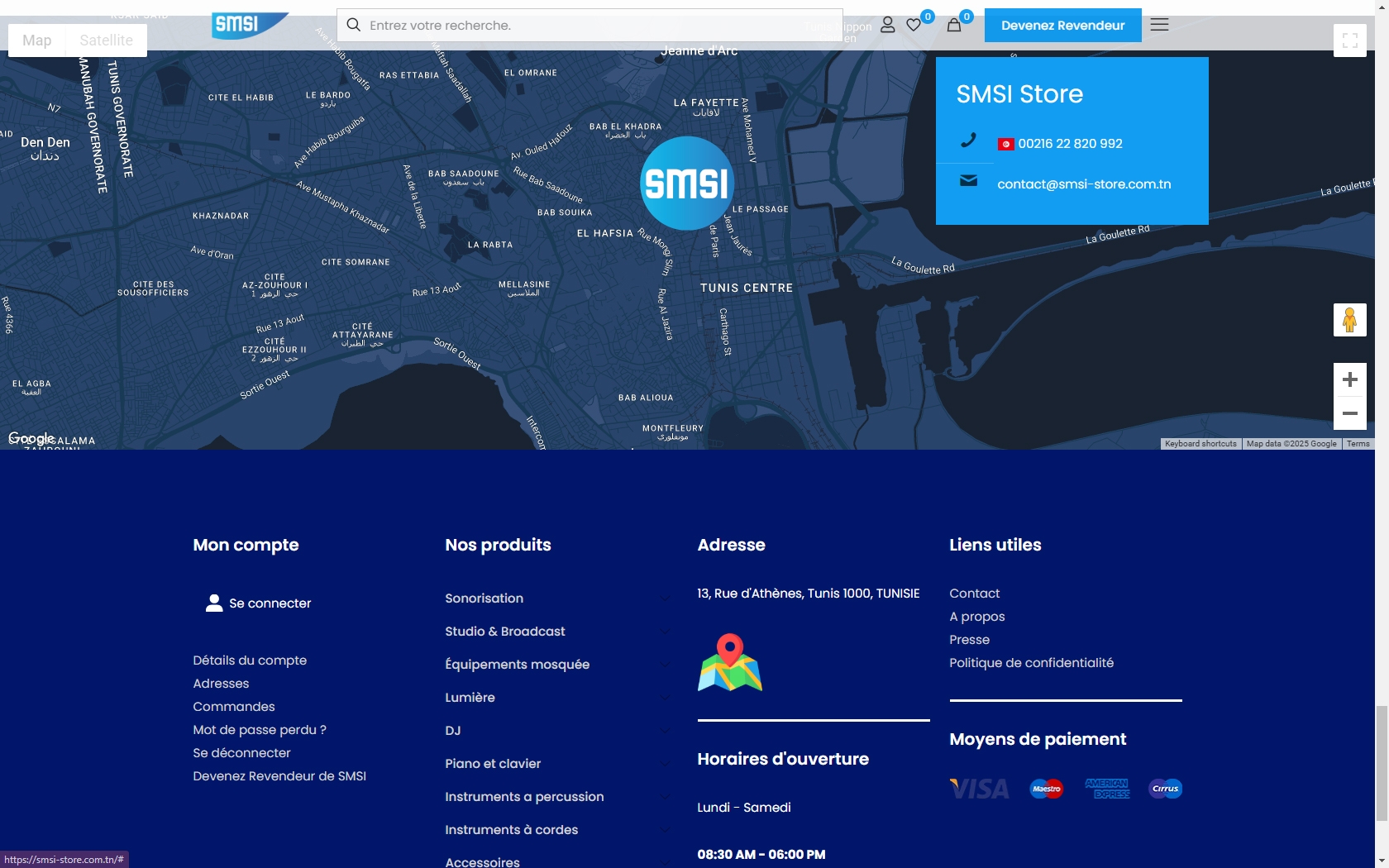This screenshot has height=868, width=1389.
Task: Open Piano et clavier link
Action: (493, 764)
